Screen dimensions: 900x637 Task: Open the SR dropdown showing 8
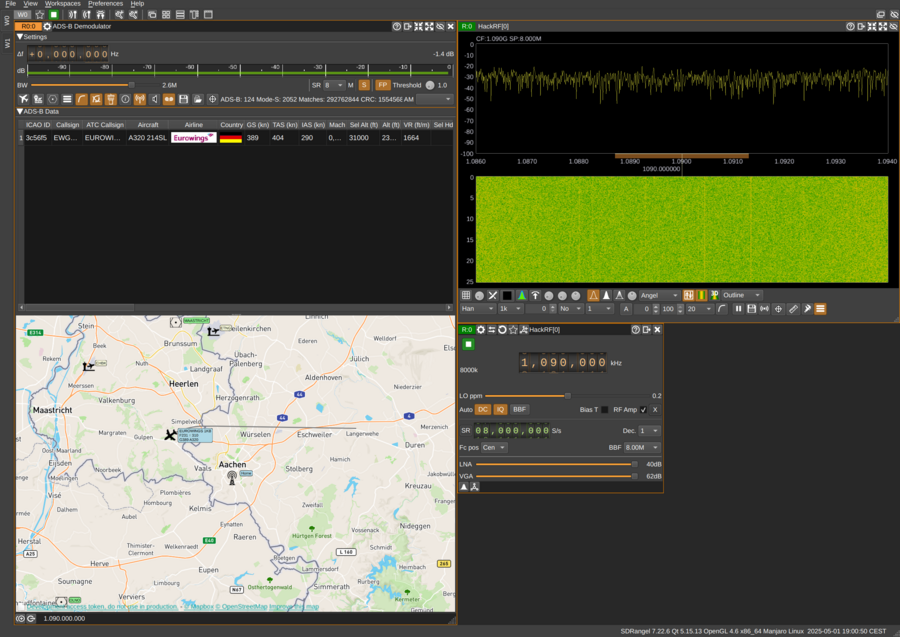(333, 85)
